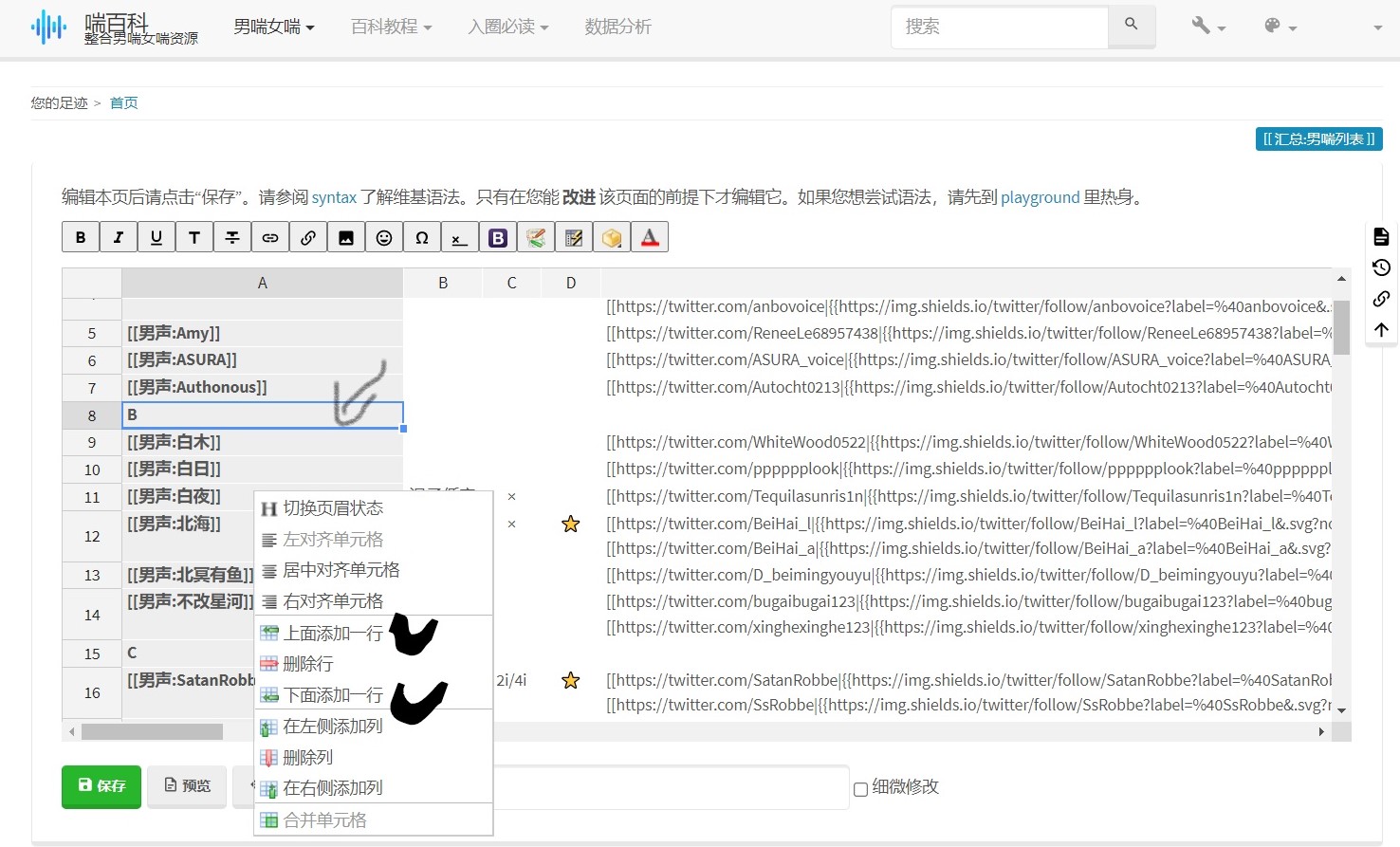Click the strikethrough toolbar button
Viewport: 1400px width, 847px height.
(x=232, y=237)
